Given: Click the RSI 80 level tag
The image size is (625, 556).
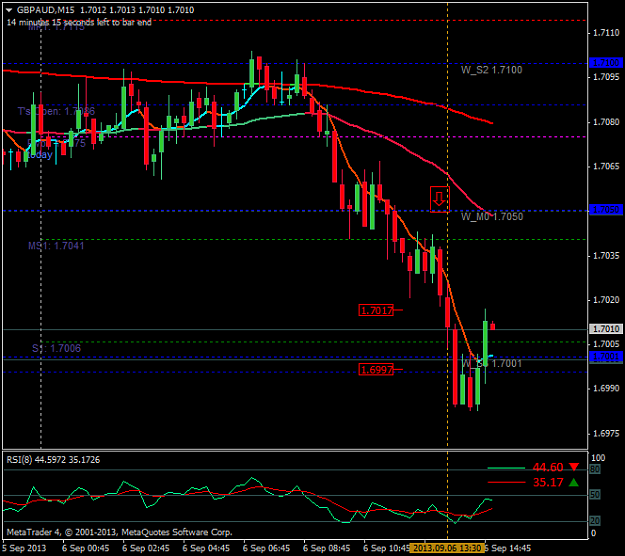Looking at the screenshot, I should click(x=595, y=470).
